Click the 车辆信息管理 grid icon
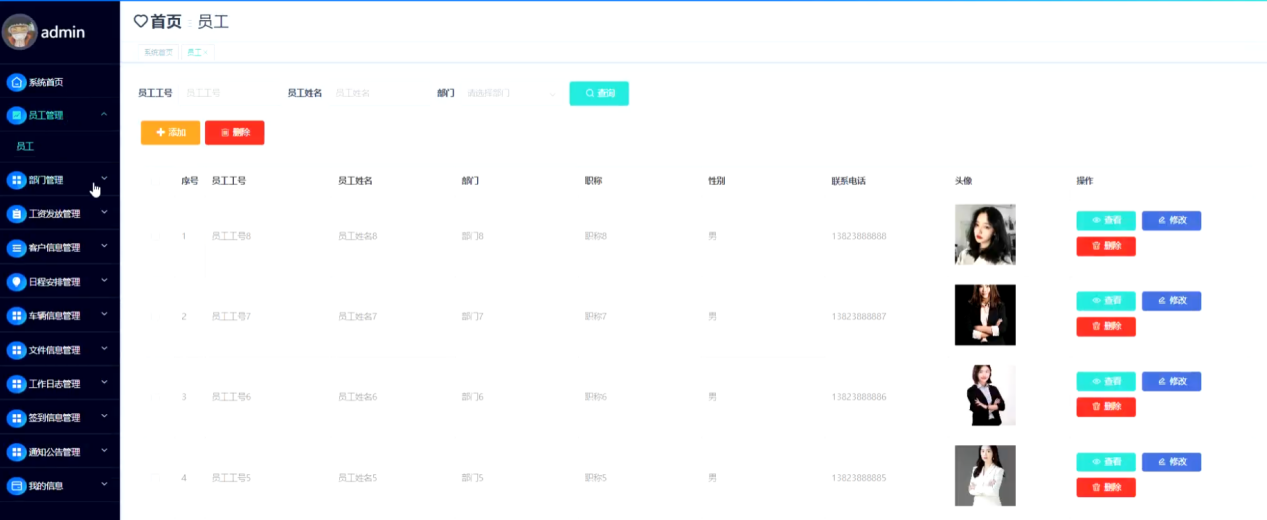The height and width of the screenshot is (520, 1267). [16, 316]
